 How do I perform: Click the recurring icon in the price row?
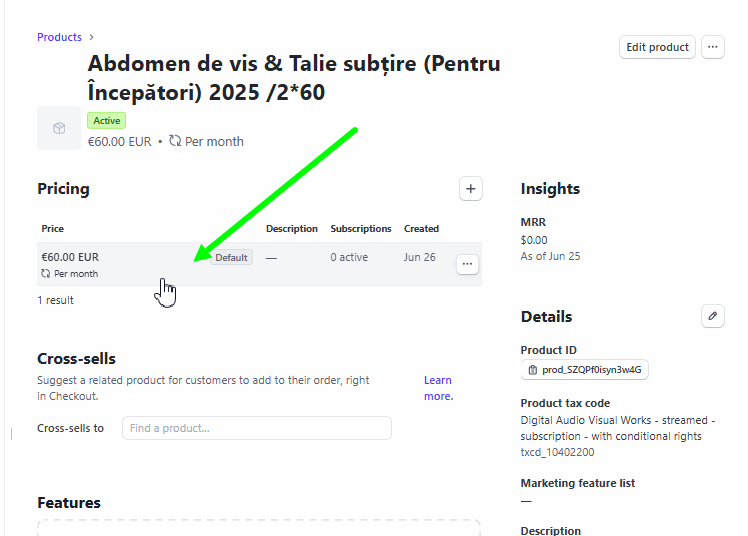45,274
